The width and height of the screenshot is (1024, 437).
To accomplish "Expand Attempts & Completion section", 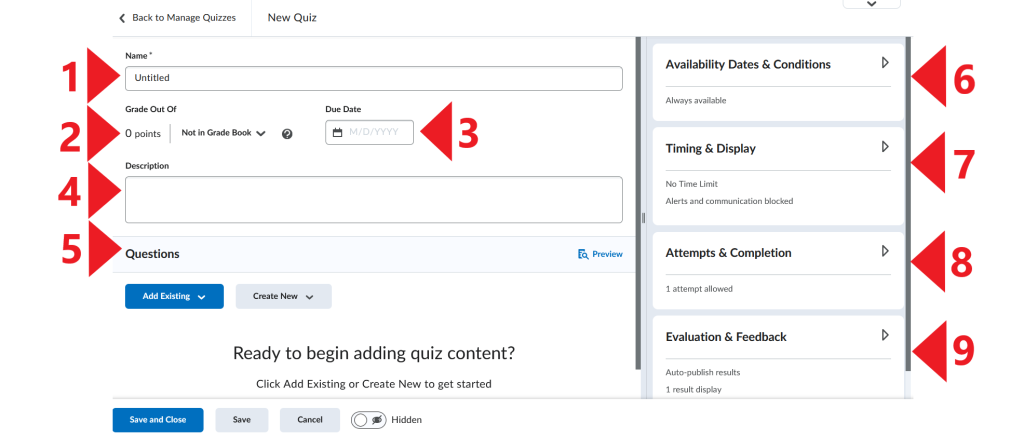I will (885, 251).
